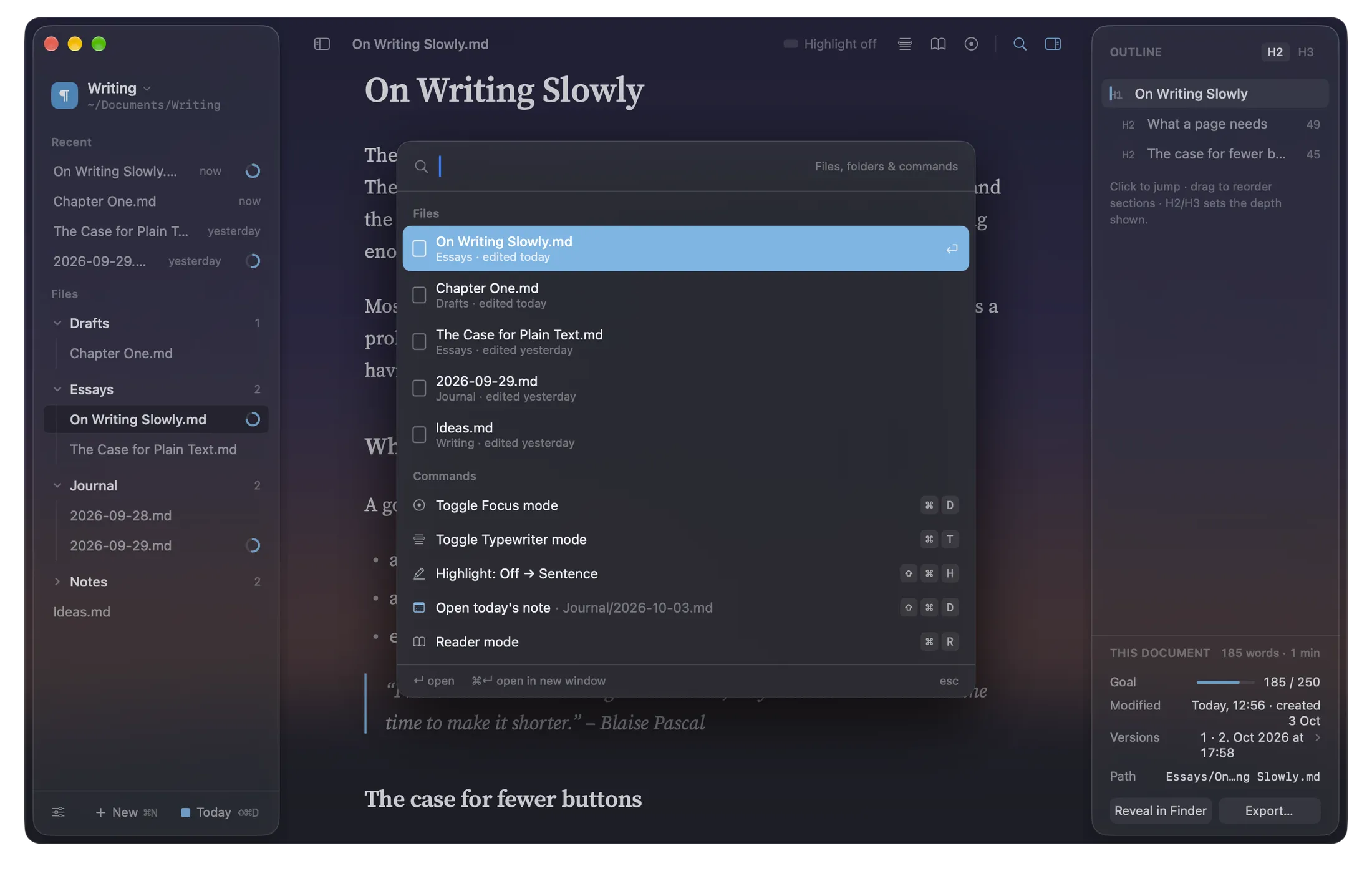Collapse the Essays folder

[57, 389]
